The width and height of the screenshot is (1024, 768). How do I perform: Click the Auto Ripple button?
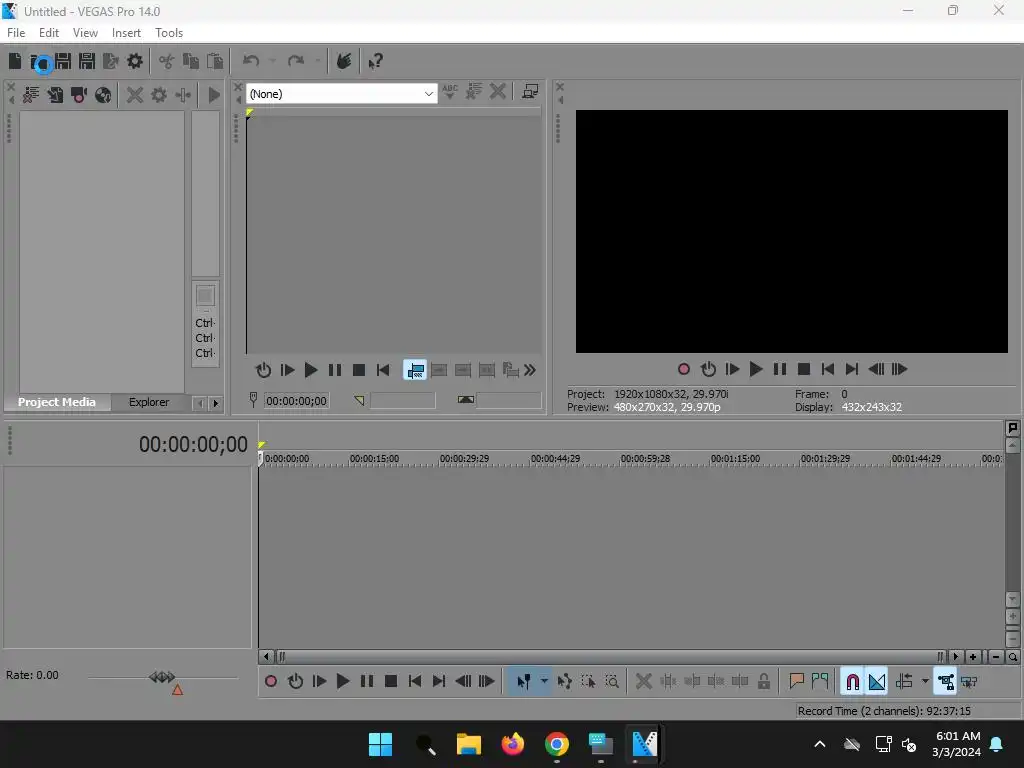904,682
